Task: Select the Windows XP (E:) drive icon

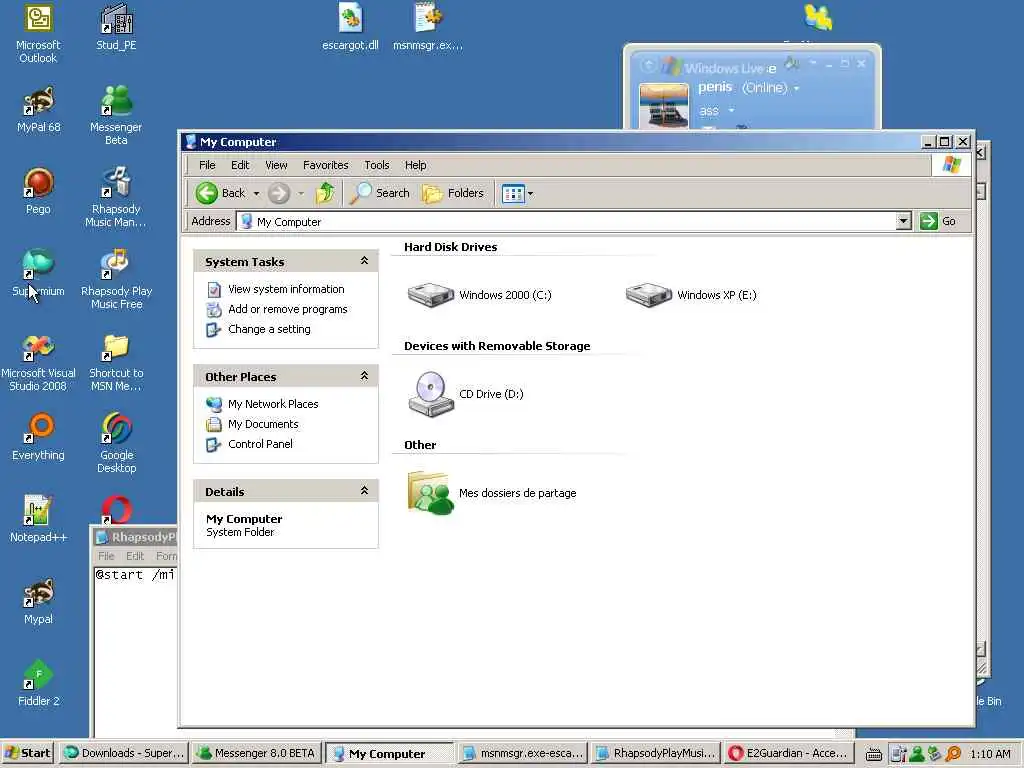Action: pyautogui.click(x=648, y=295)
